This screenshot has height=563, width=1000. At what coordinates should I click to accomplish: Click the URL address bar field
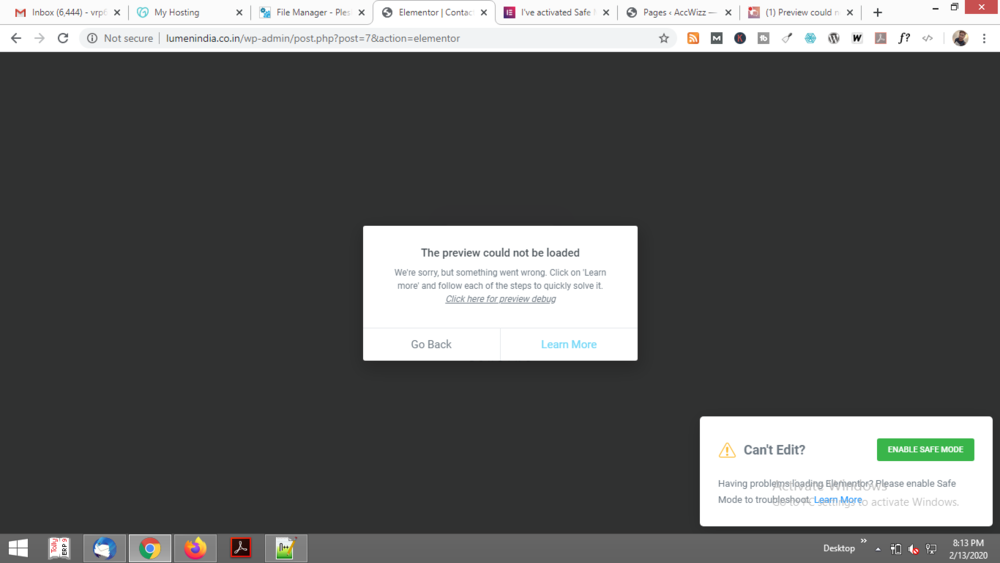coord(408,38)
